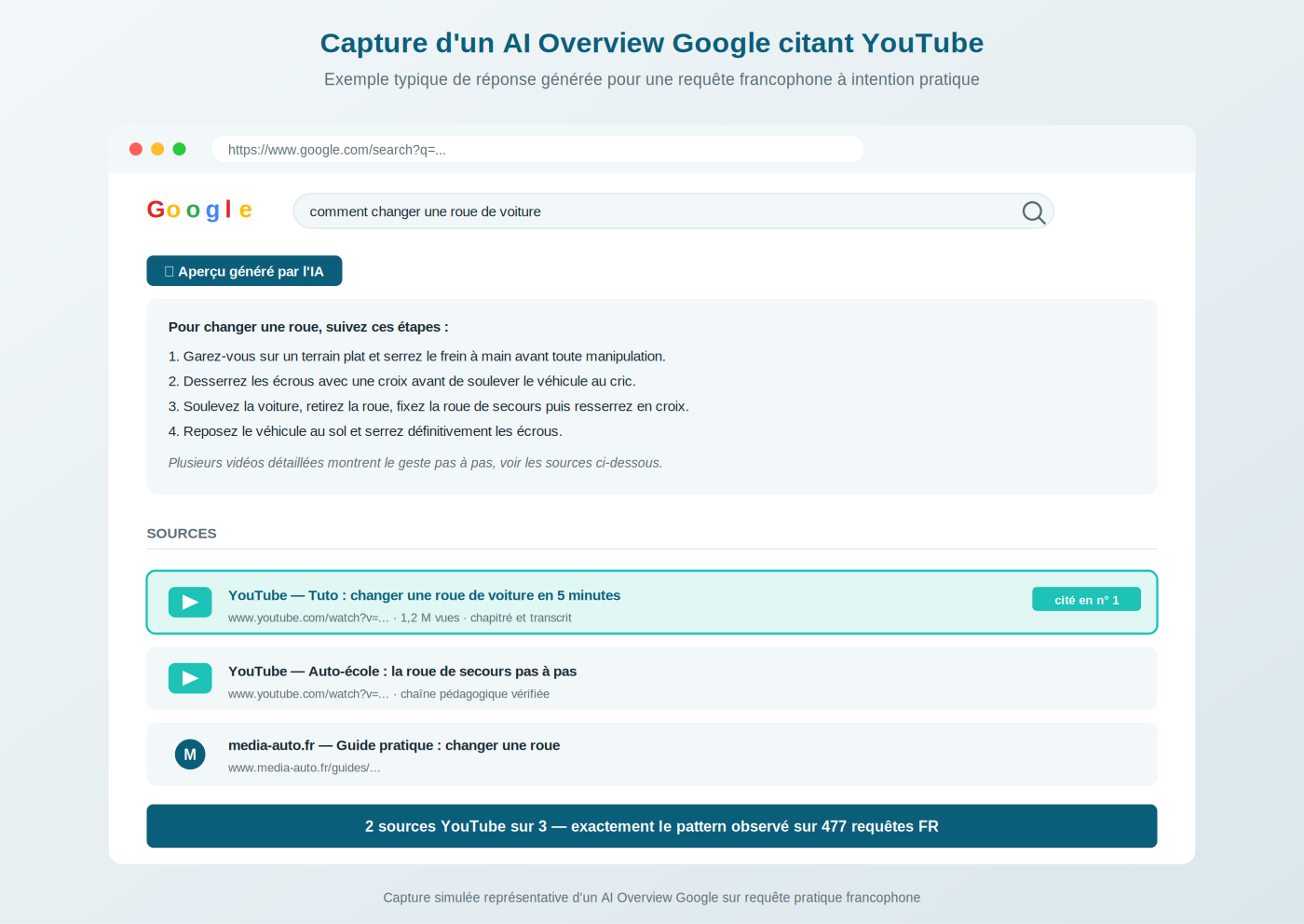
Task: Click the 'Plusieurs vidéos détaillées' italic note
Action: tap(415, 463)
